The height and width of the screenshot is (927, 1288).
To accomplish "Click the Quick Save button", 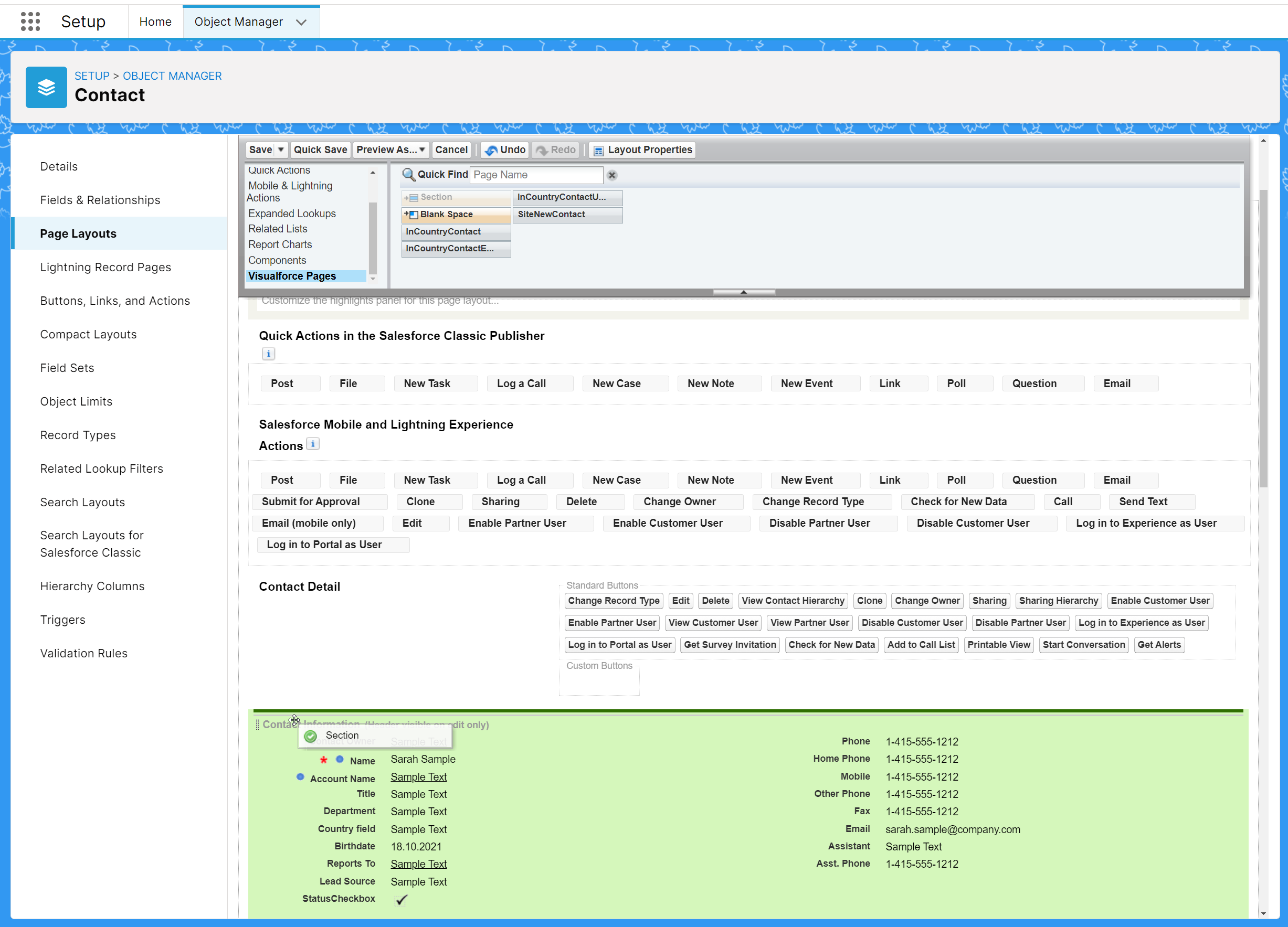I will 320,150.
